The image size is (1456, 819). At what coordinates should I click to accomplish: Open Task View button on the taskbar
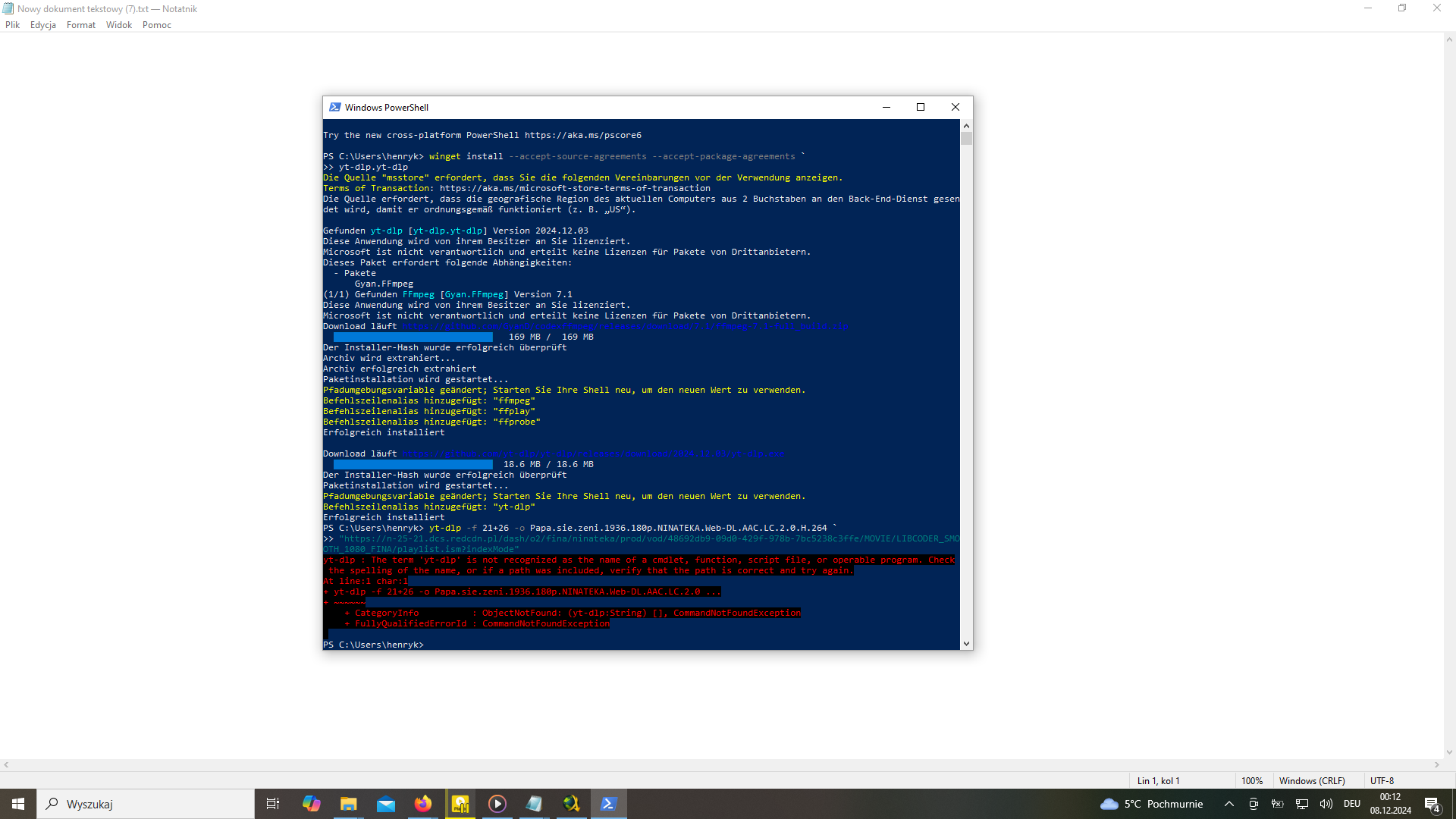tap(273, 804)
